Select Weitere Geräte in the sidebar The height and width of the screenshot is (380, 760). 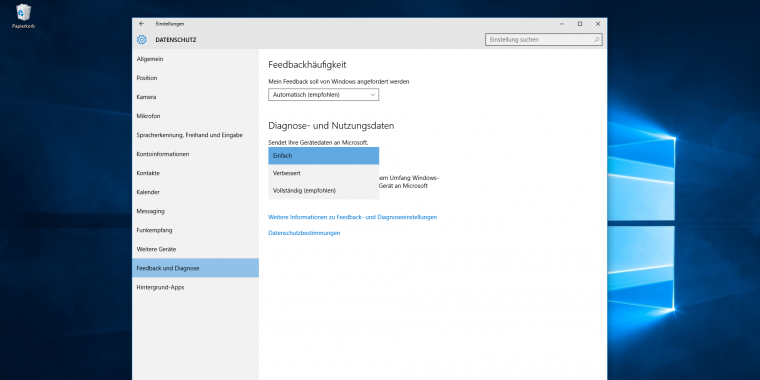(x=195, y=249)
